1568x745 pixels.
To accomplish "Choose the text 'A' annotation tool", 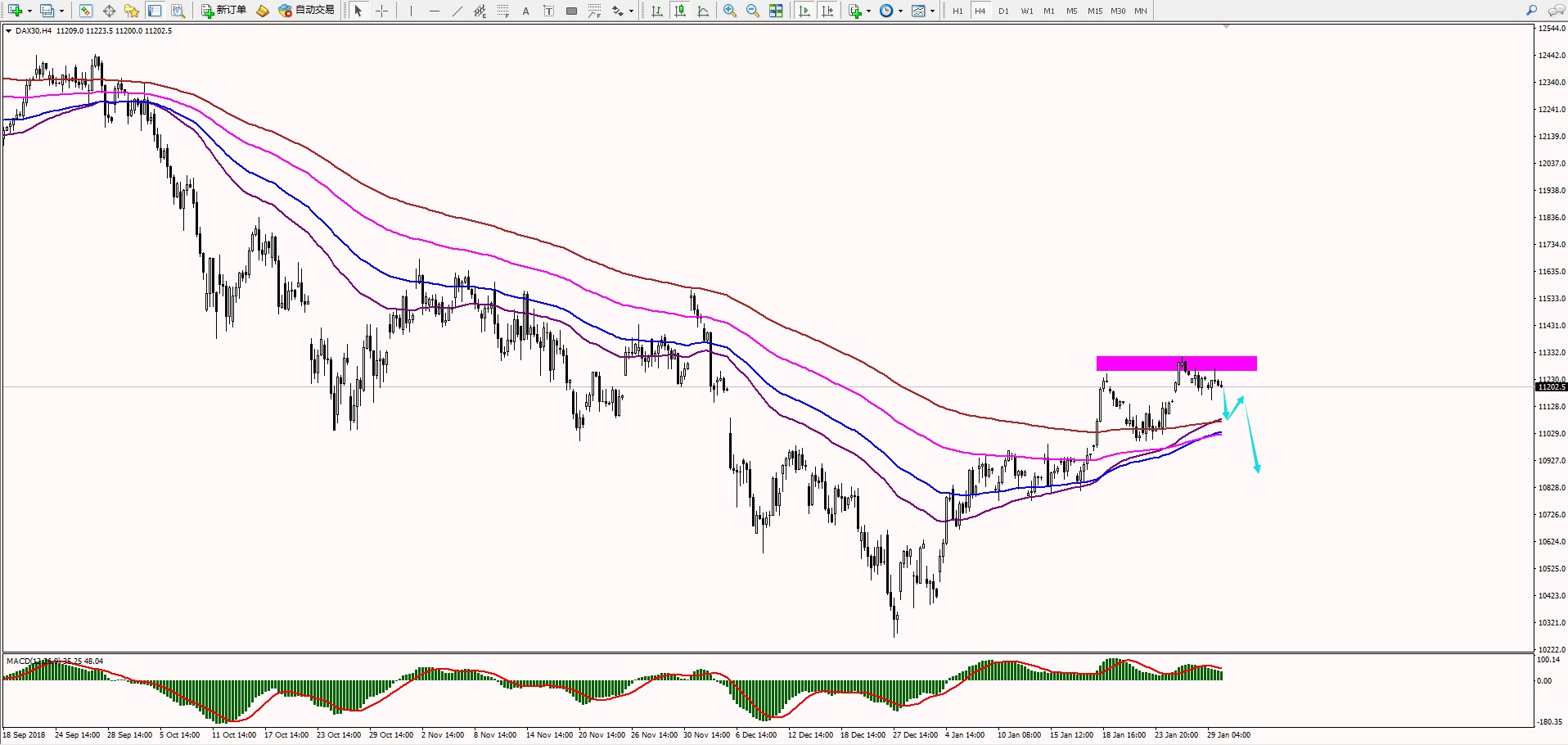I will [525, 11].
